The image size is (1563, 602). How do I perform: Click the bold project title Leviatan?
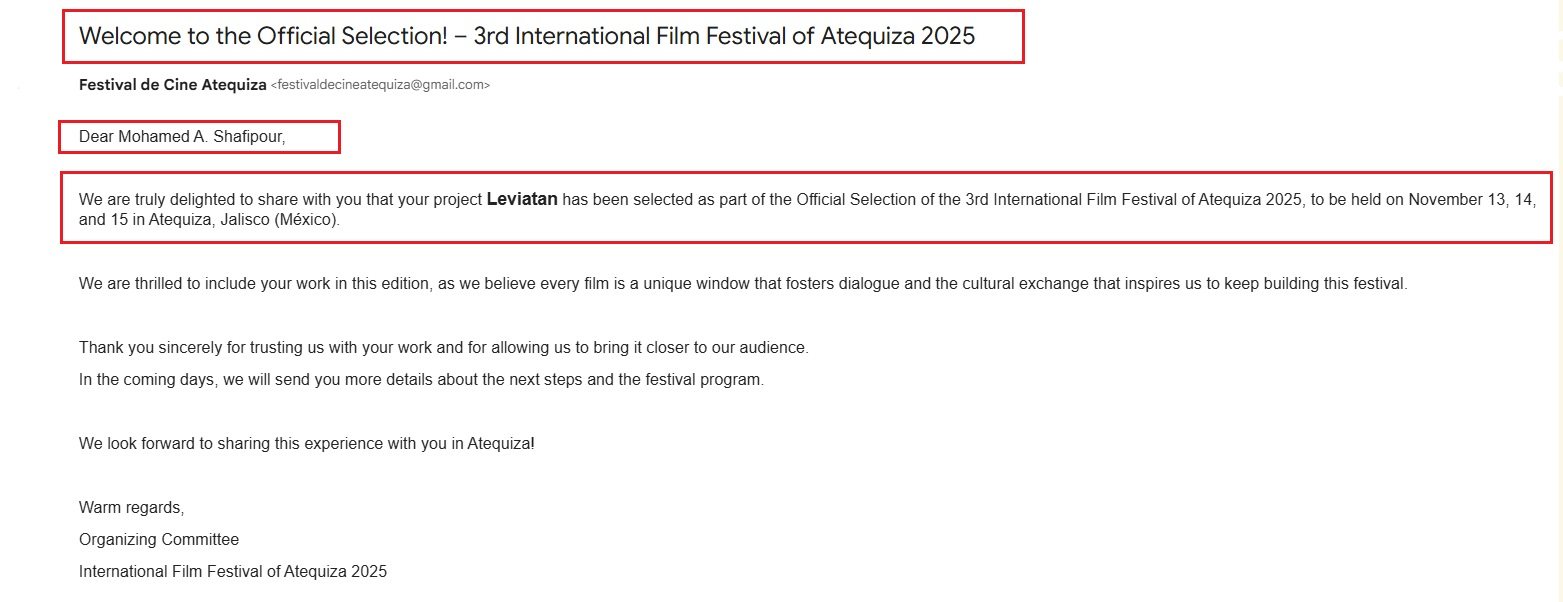[521, 199]
